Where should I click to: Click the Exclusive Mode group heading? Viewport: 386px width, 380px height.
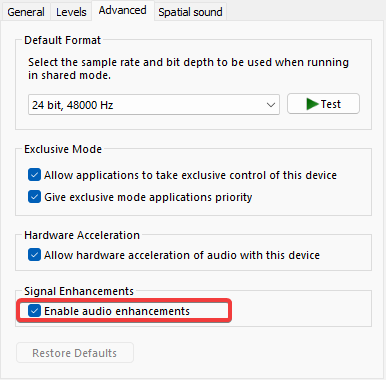(x=63, y=149)
